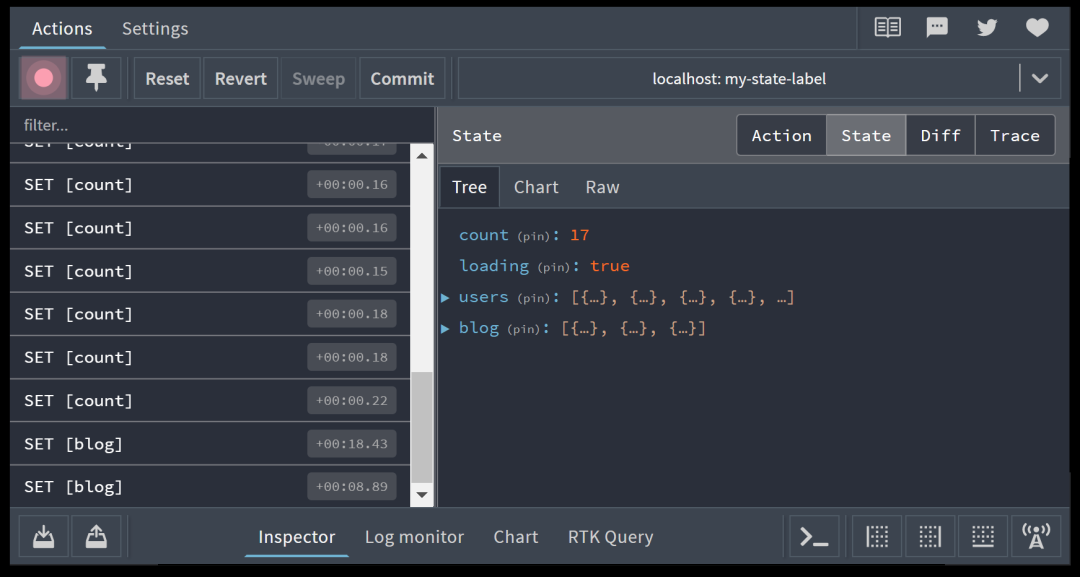Image resolution: width=1080 pixels, height=577 pixels.
Task: Select the Chart view tab in State panel
Action: tap(536, 187)
